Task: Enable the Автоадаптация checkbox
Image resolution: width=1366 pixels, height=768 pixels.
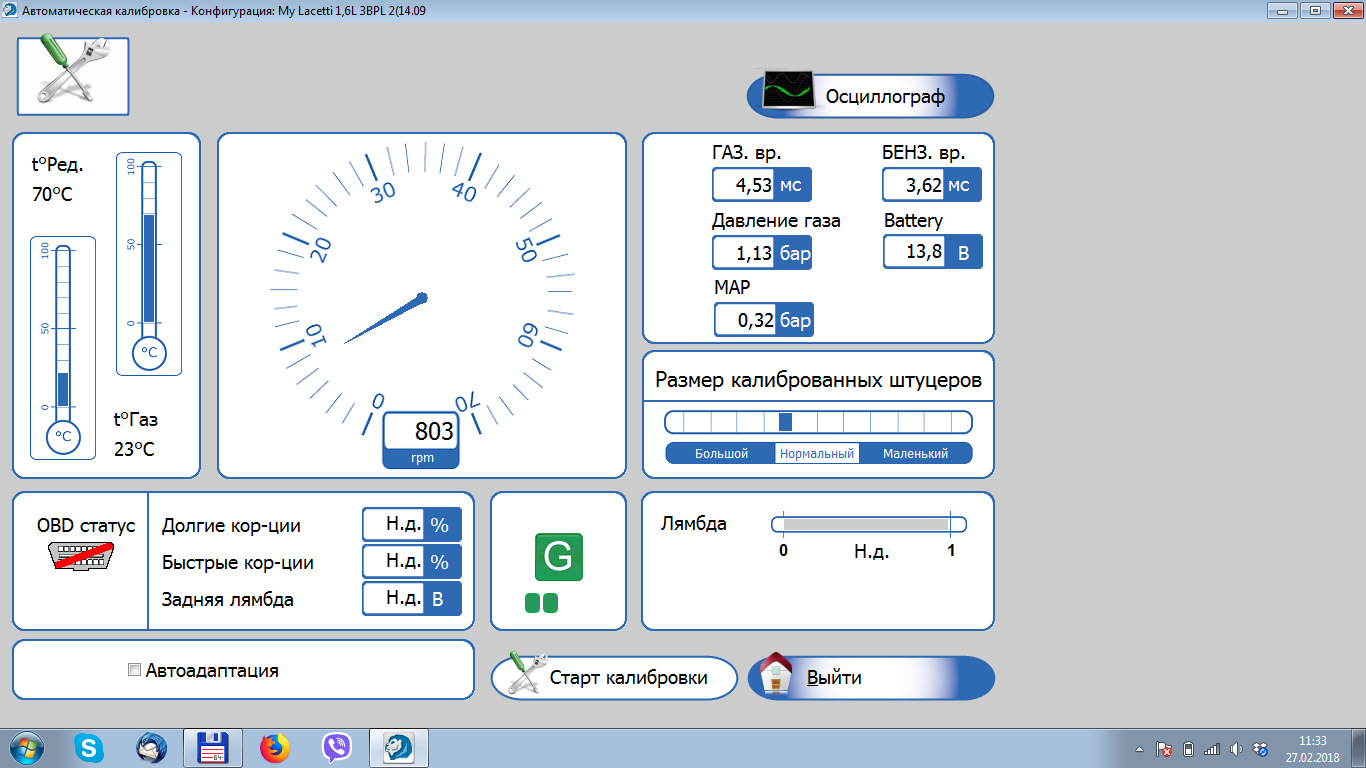Action: tap(135, 671)
